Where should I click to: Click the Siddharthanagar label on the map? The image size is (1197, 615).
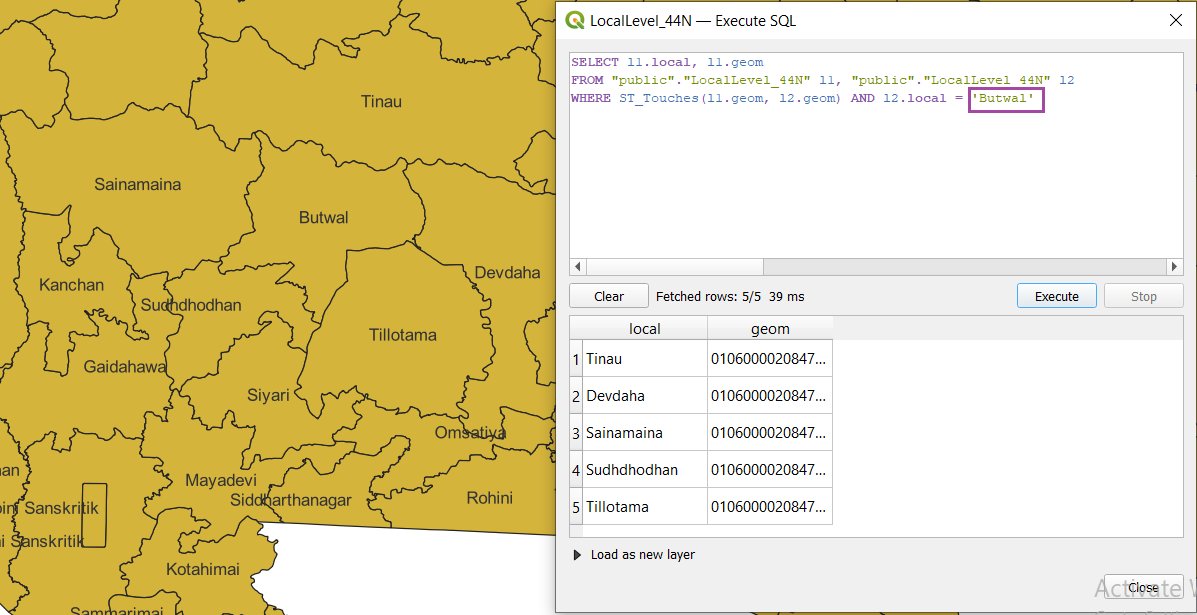point(291,500)
